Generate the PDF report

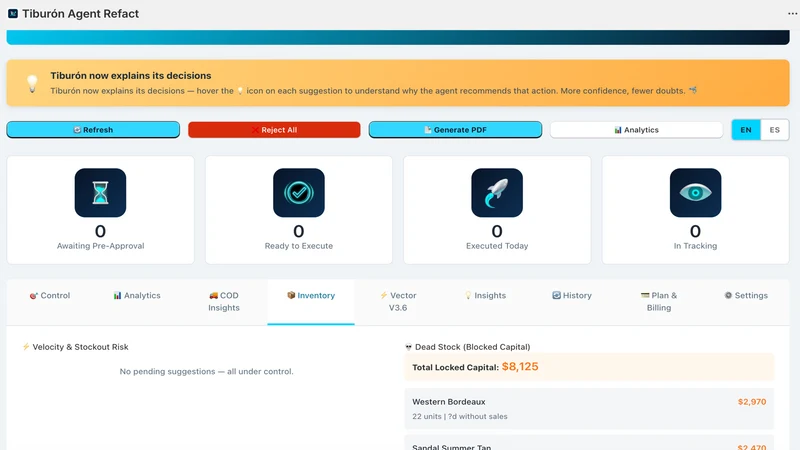click(x=455, y=130)
